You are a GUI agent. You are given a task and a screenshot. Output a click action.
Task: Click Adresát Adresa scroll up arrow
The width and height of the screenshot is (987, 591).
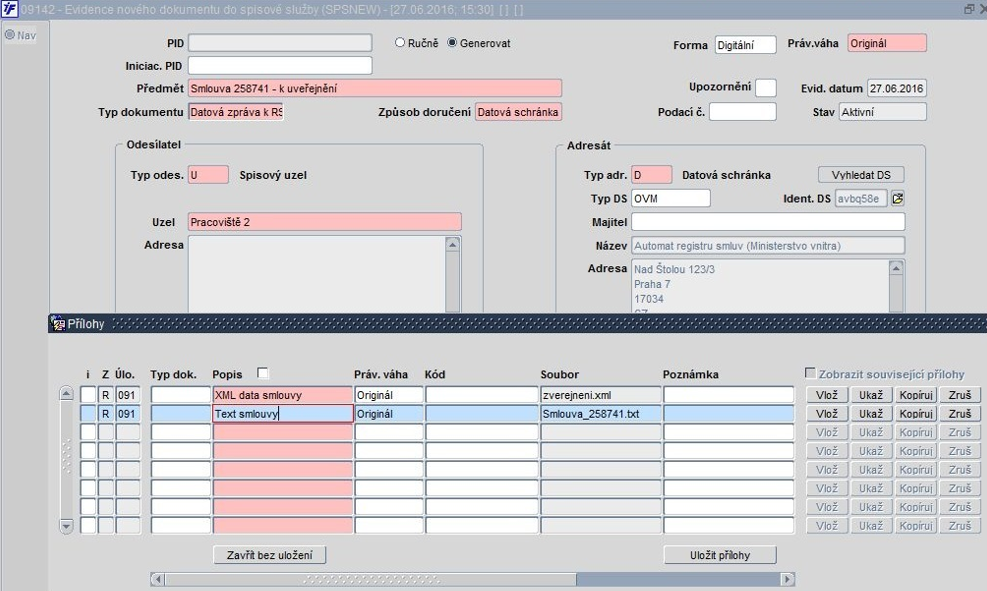click(x=896, y=268)
